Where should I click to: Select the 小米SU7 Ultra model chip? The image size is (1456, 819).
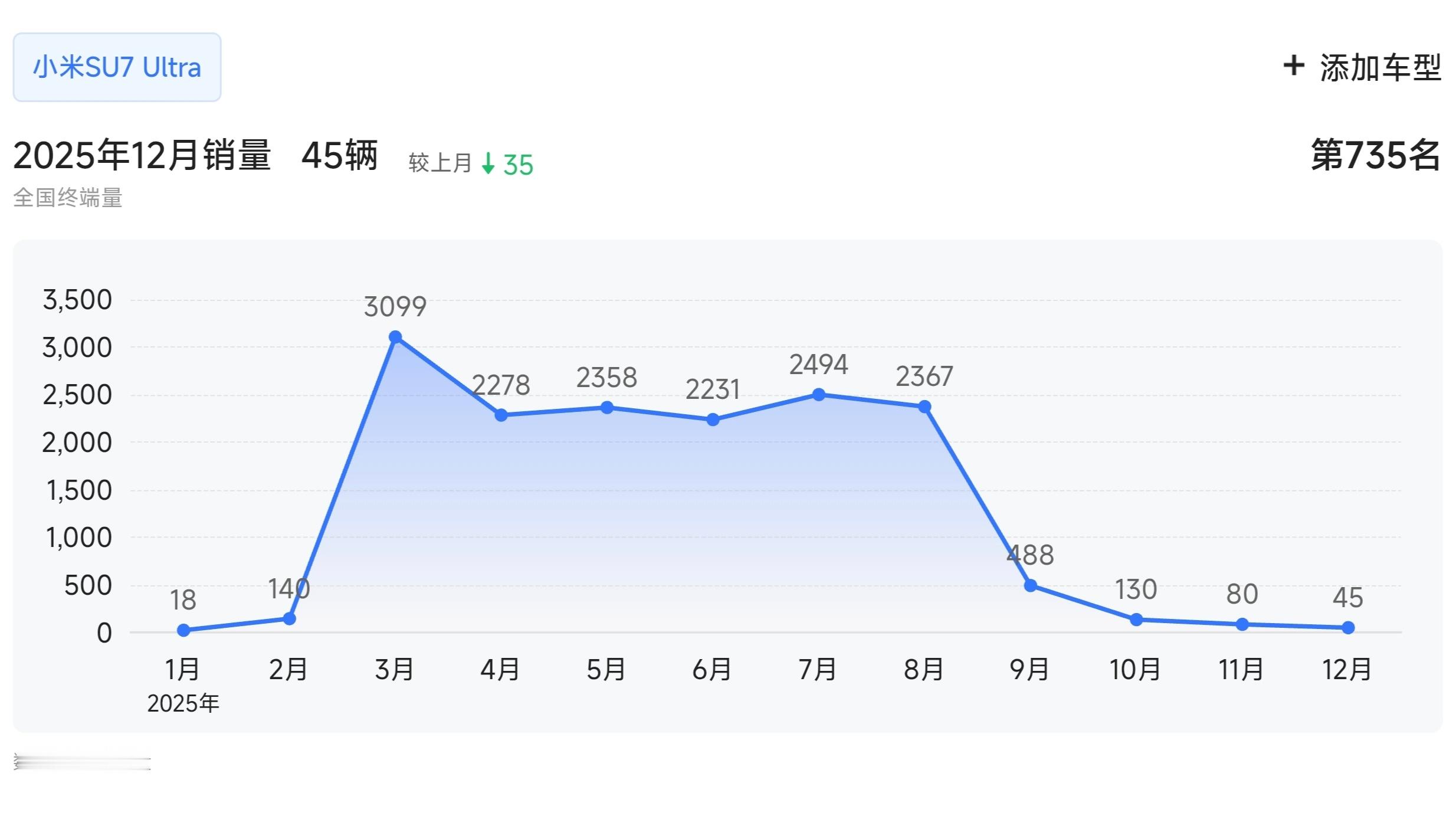116,67
